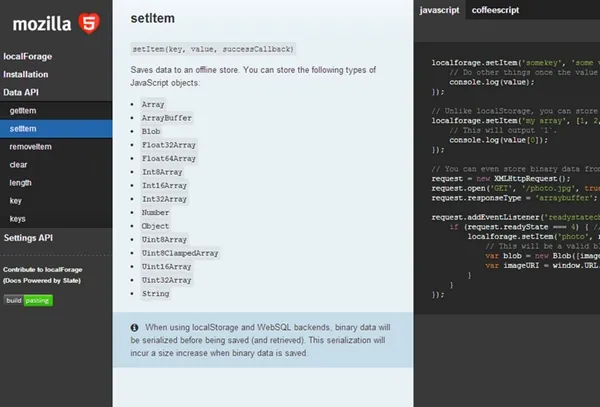Jump to the length method entry
The image size is (600, 407).
21,182
